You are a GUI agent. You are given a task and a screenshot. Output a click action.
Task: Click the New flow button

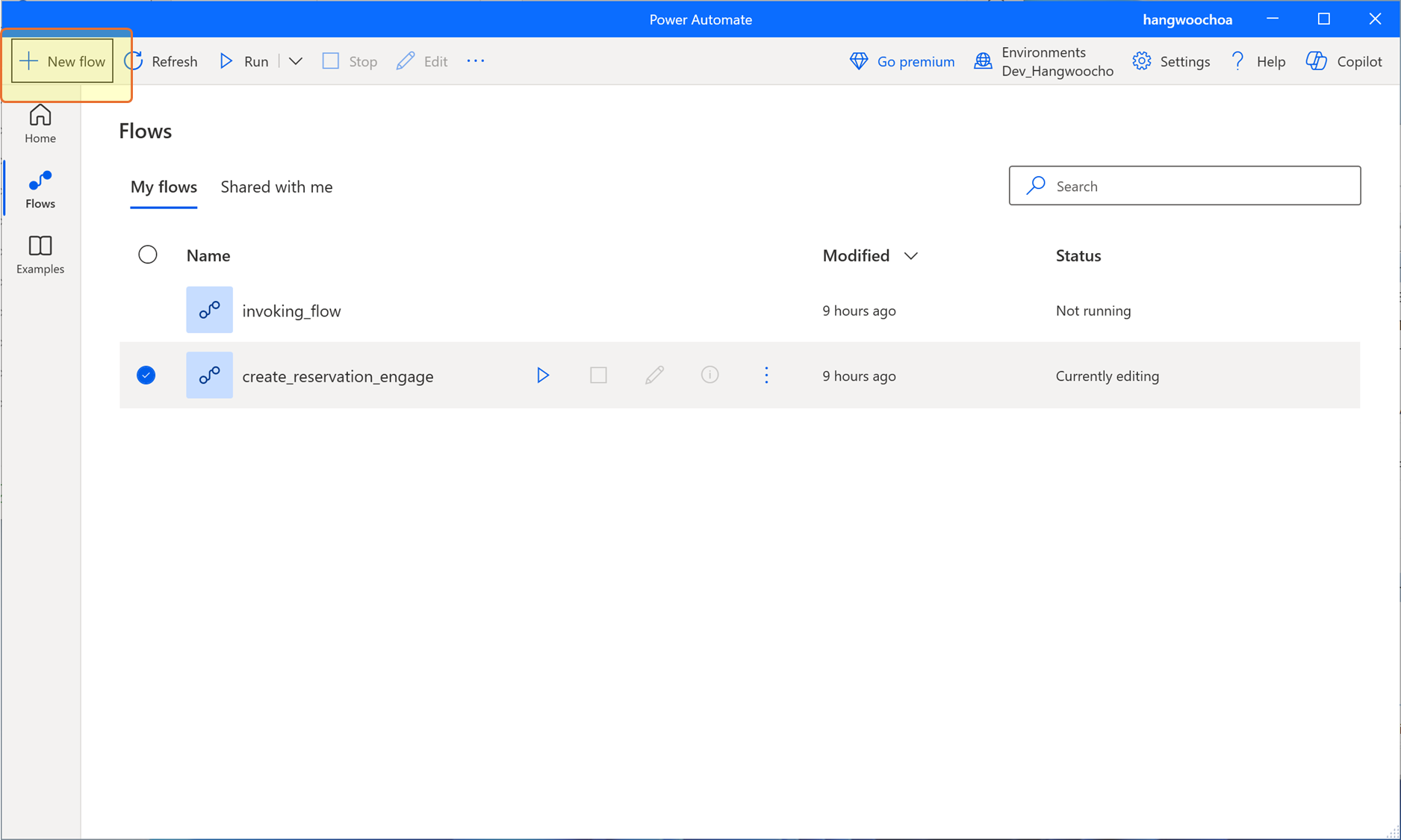point(63,61)
